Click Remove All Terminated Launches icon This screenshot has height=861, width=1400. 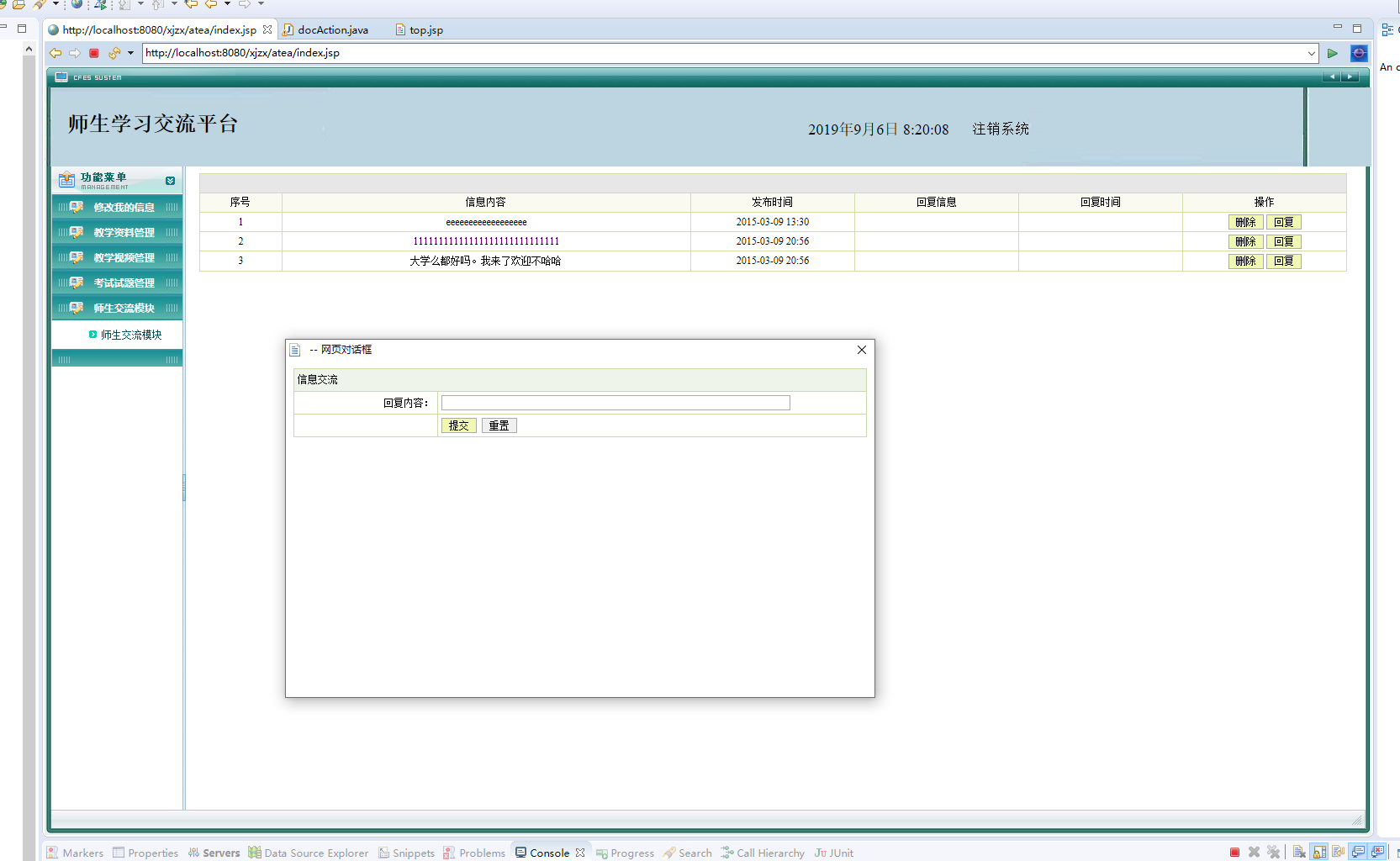1274,852
